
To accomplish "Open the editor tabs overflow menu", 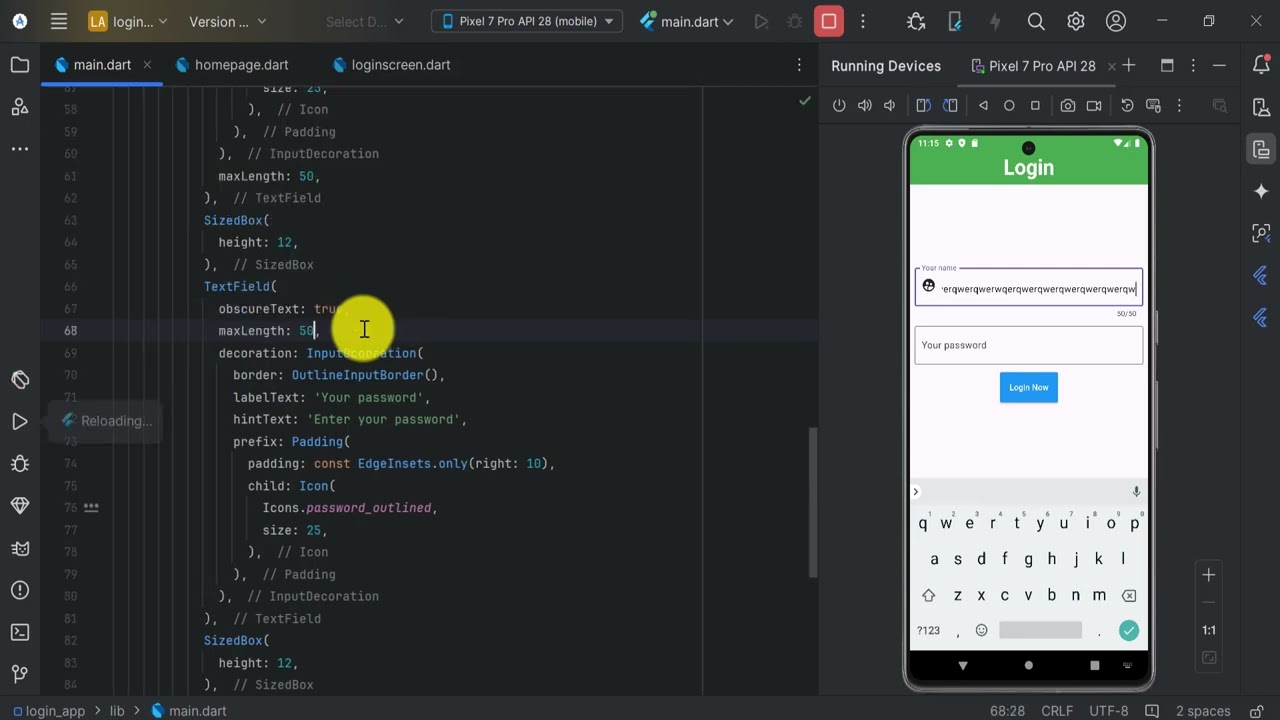I will click(x=799, y=65).
